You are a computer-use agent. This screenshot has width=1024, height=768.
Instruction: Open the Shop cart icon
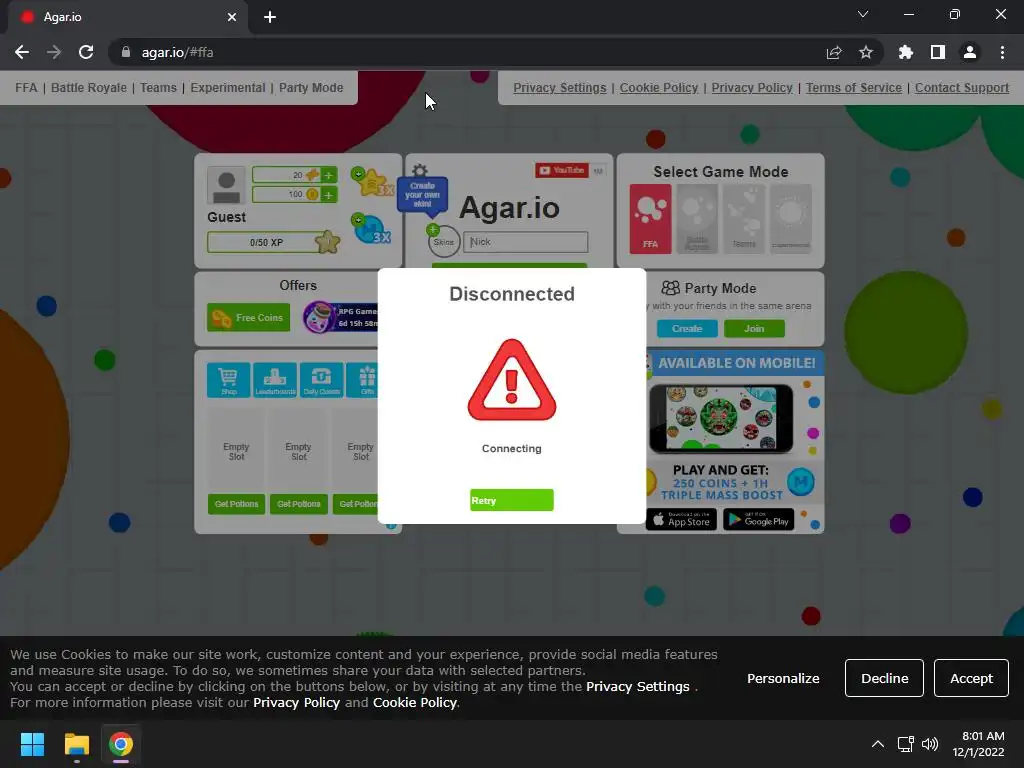pyautogui.click(x=229, y=379)
